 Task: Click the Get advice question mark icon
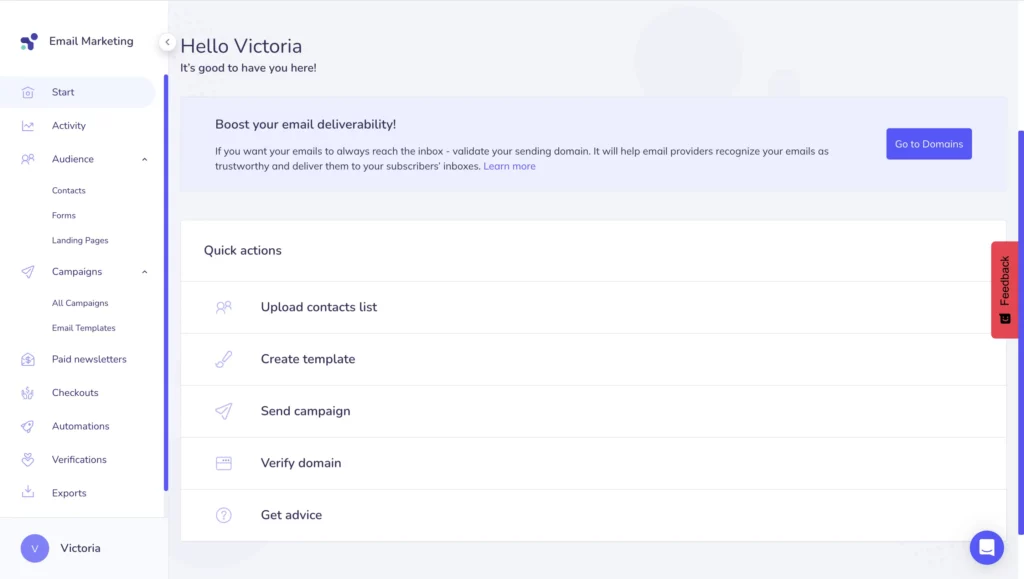224,514
